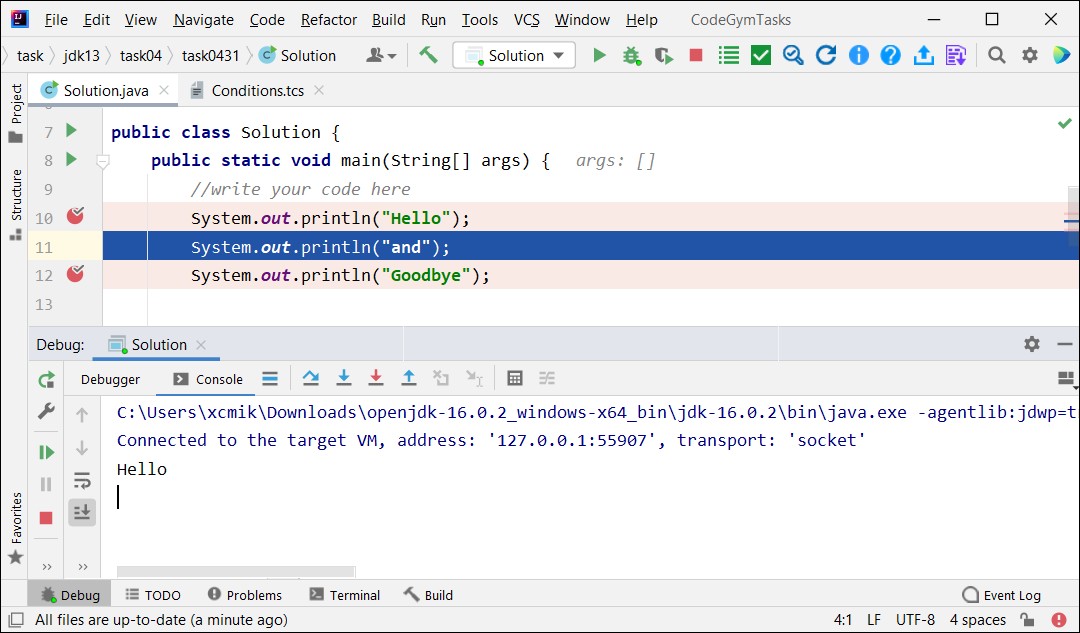Close the Solution.java tab
This screenshot has width=1080, height=633.
point(164,90)
